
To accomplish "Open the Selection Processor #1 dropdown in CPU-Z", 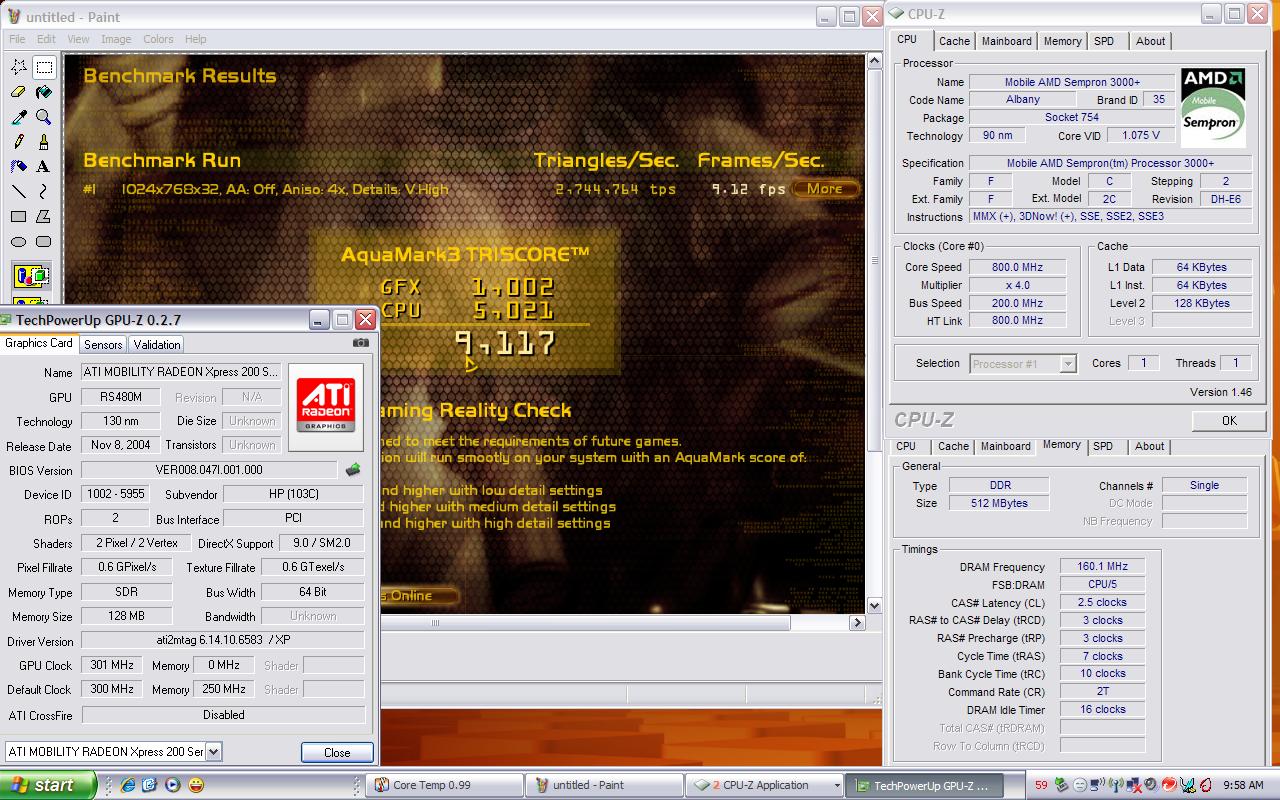I will [1067, 364].
